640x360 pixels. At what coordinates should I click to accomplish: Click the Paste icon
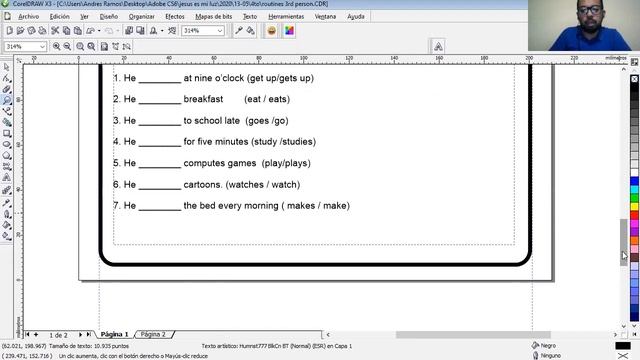point(77,31)
